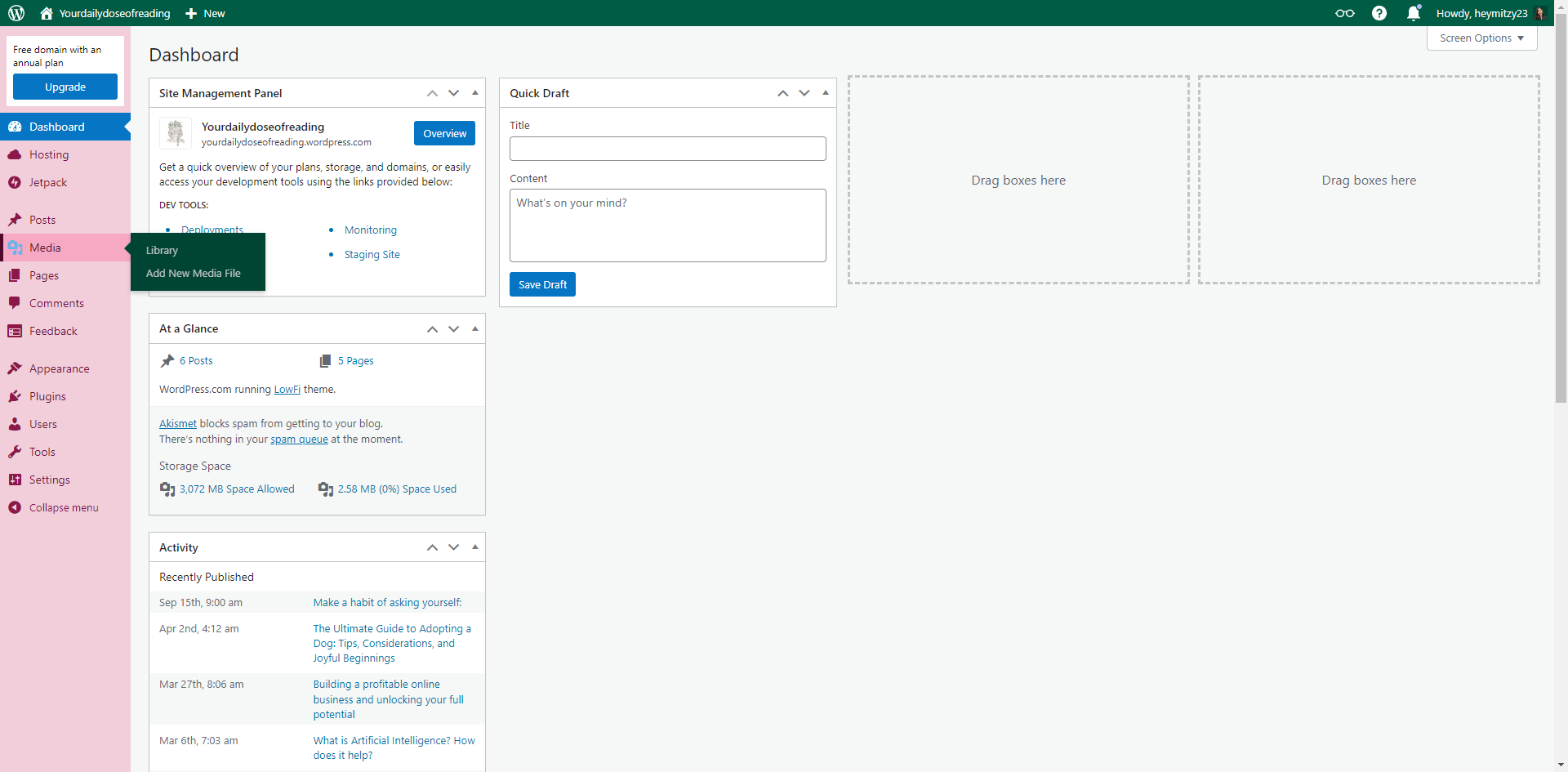Click the WordPress logo in admin bar
Viewport: 1568px width, 772px height.
[16, 13]
